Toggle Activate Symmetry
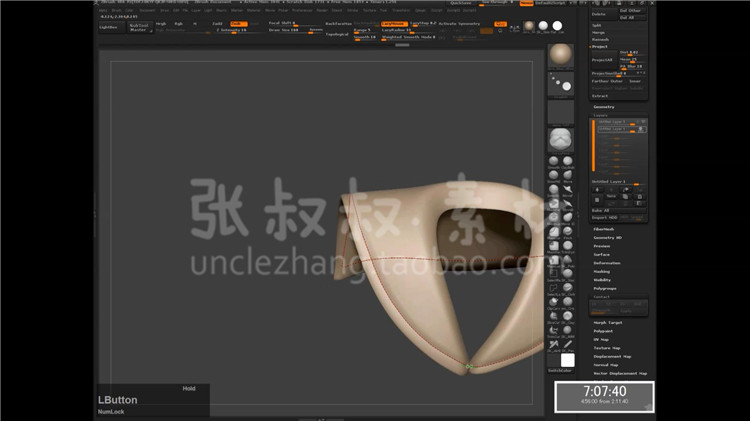This screenshot has width=750, height=421. click(459, 23)
